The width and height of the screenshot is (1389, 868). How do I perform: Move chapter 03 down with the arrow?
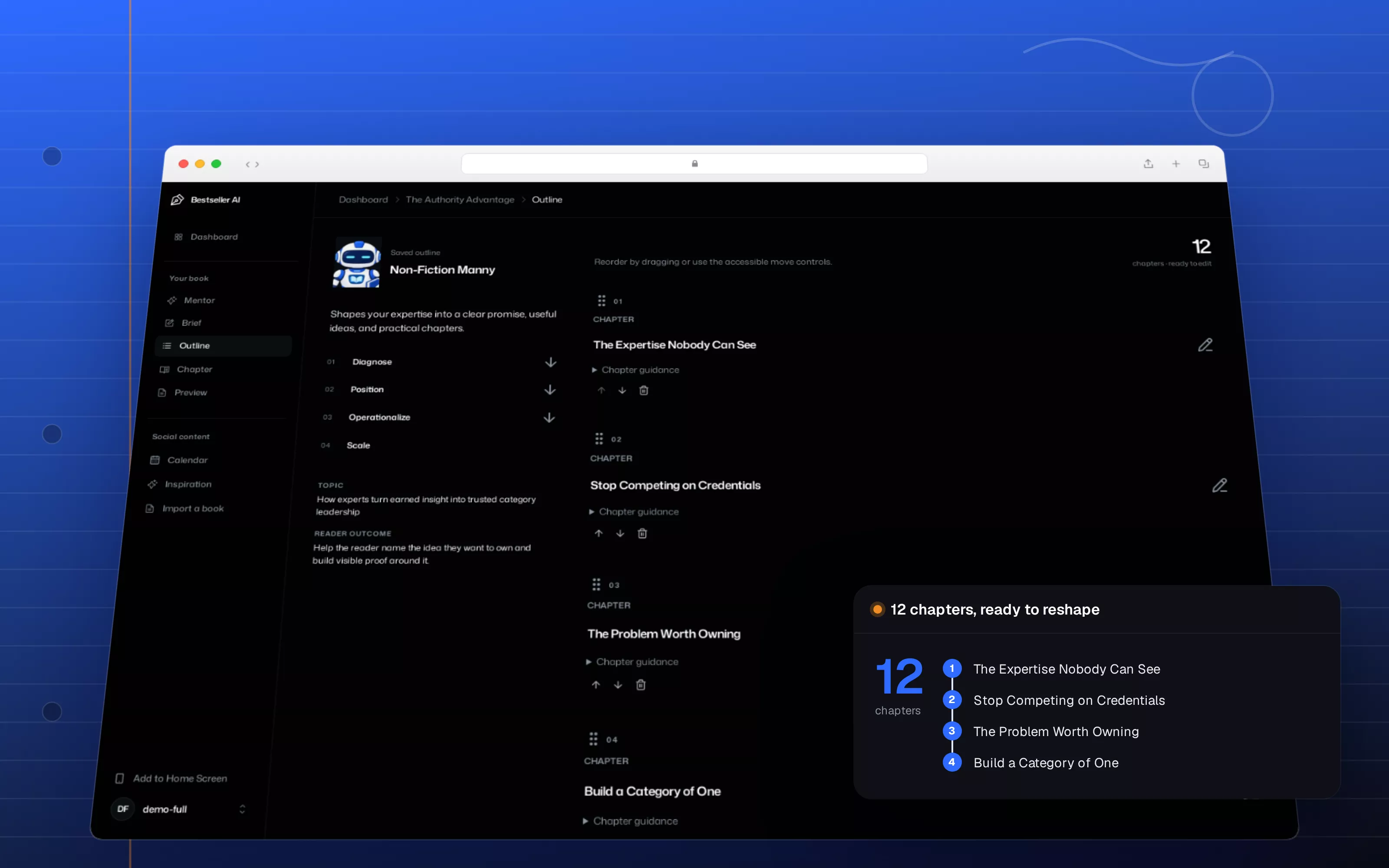click(x=618, y=685)
